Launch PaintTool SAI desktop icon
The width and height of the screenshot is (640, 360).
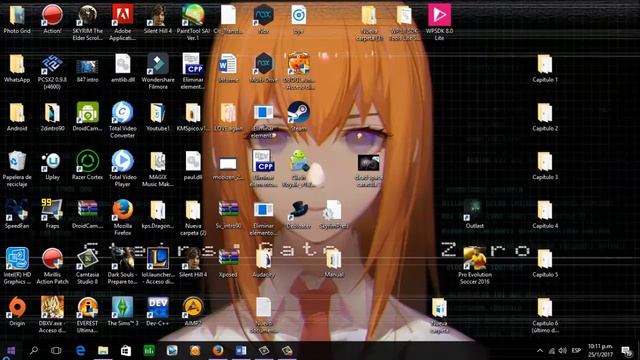pyautogui.click(x=193, y=16)
